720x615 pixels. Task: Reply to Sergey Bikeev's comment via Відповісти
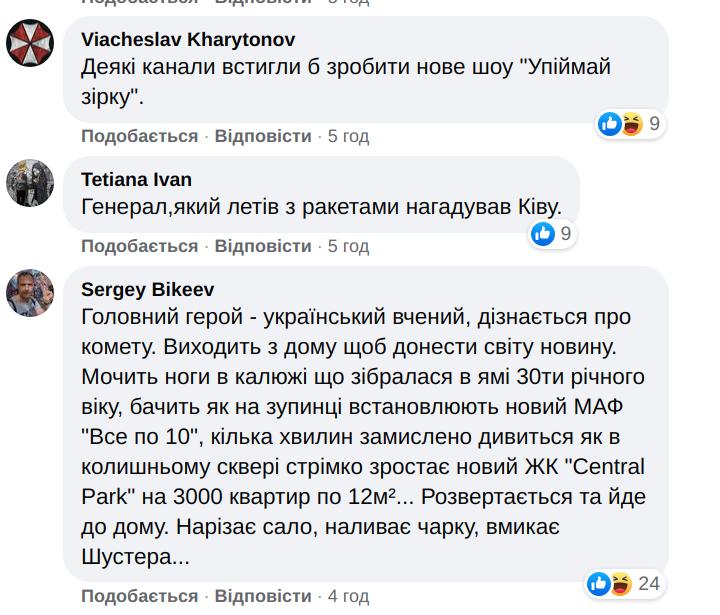263,597
